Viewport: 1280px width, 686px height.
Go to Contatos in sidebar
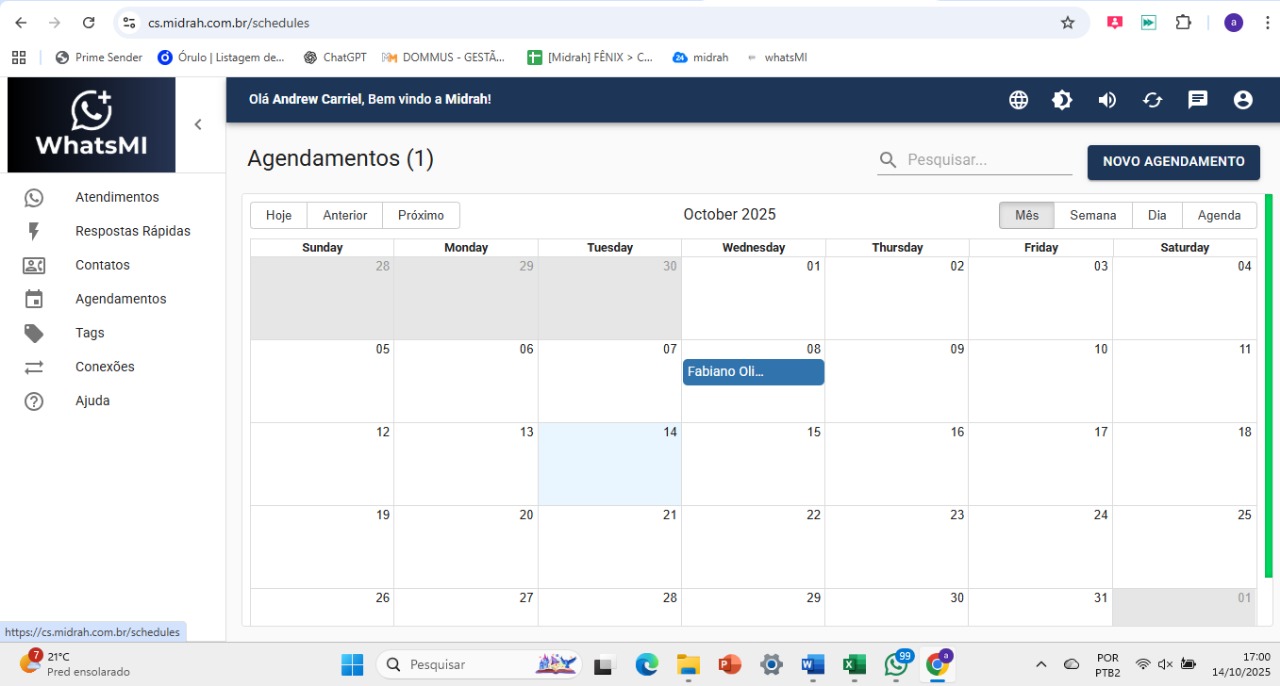click(102, 265)
